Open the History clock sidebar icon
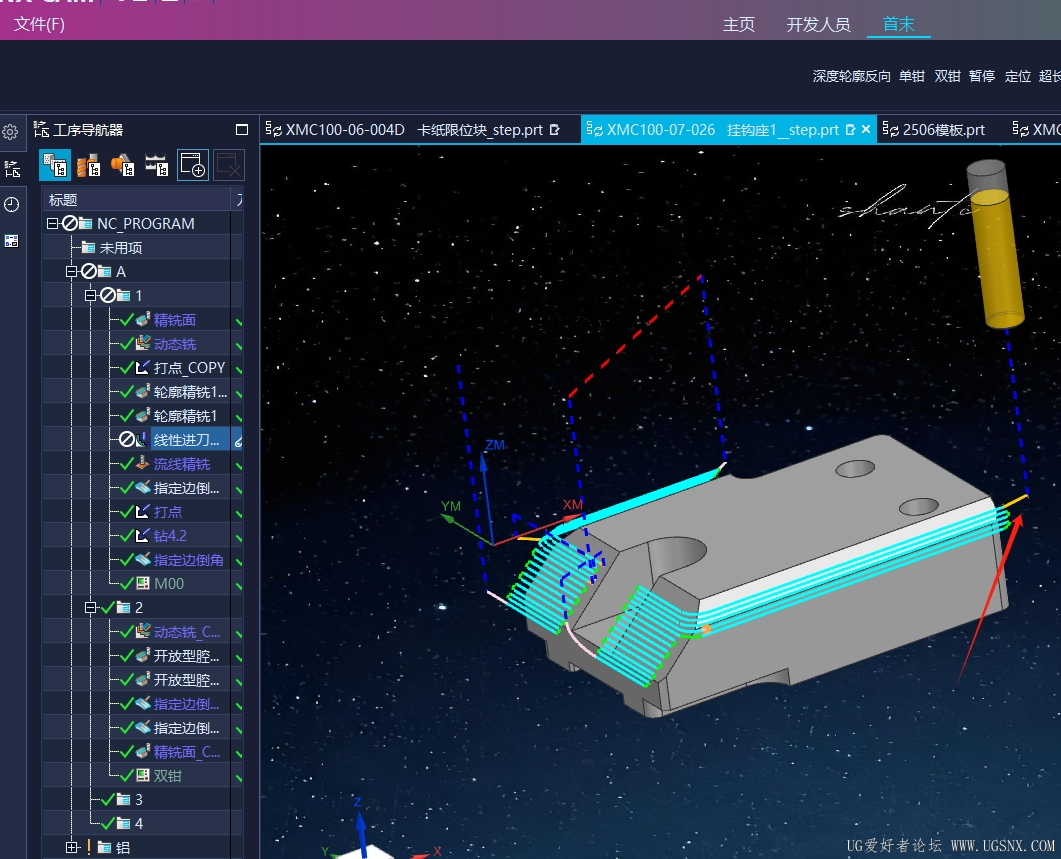 [x=12, y=204]
